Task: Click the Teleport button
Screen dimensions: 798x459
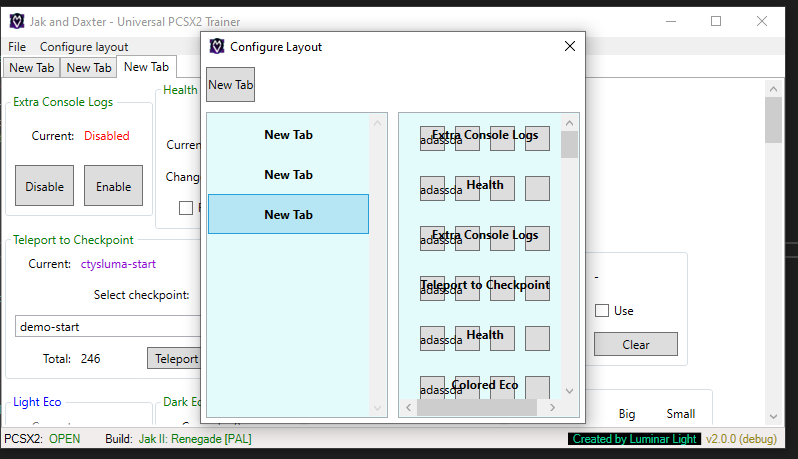Action: tap(175, 358)
